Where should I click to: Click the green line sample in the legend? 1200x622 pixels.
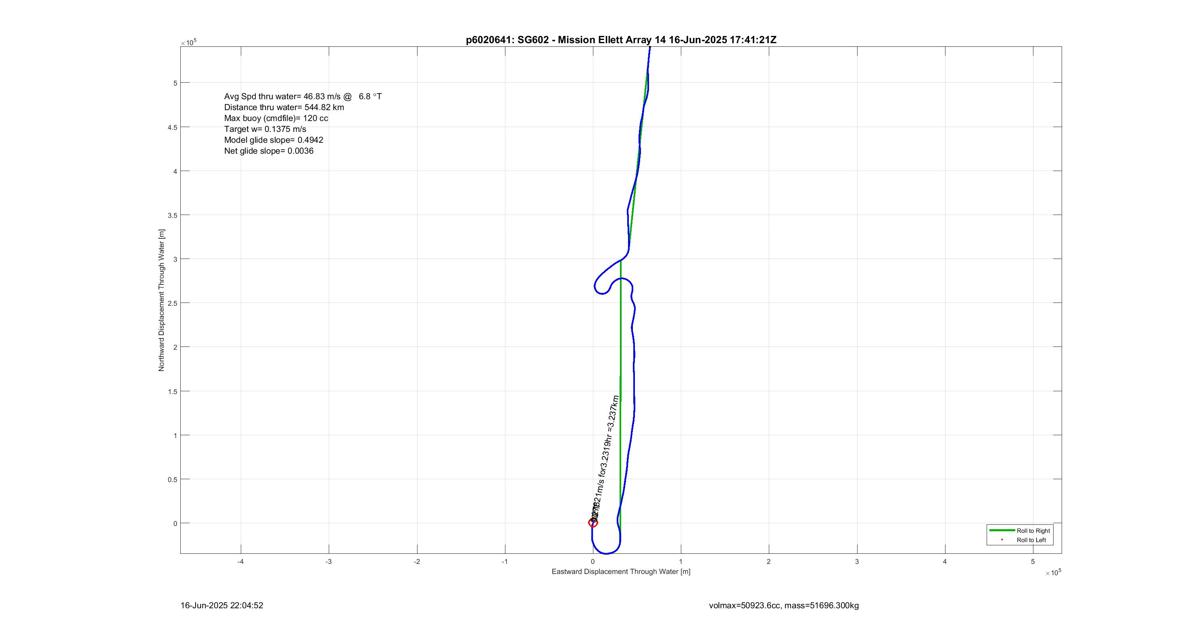(x=1001, y=530)
